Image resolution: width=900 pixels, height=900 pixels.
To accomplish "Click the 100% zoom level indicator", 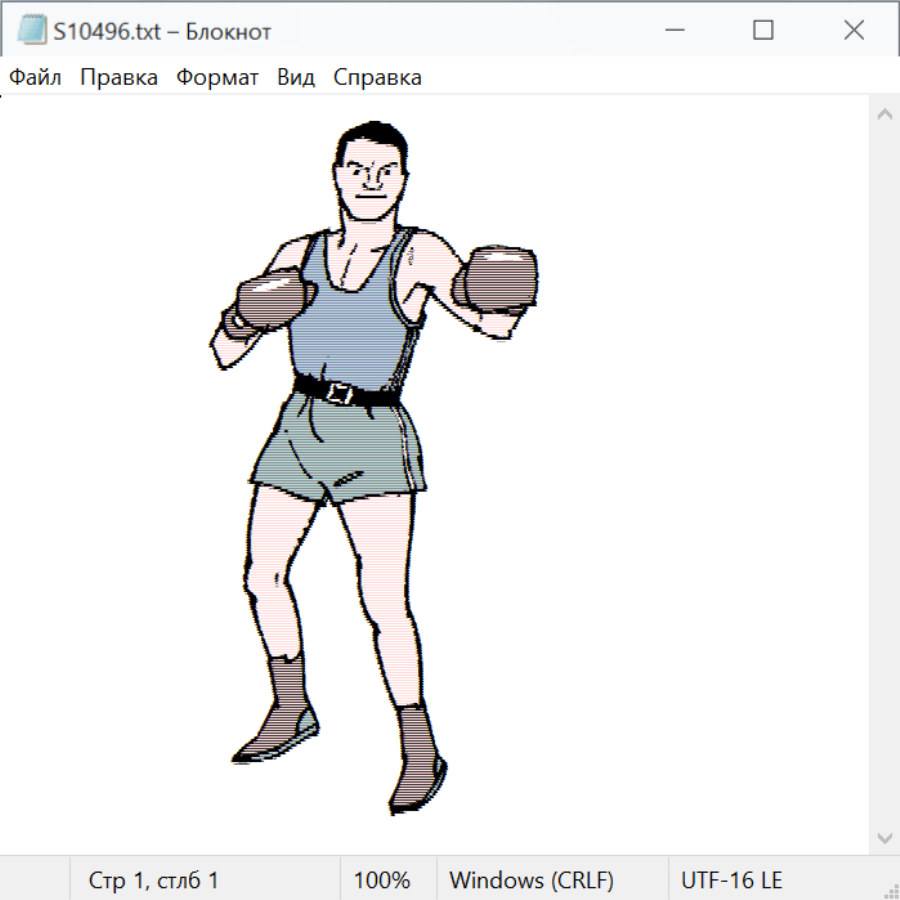I will pyautogui.click(x=382, y=880).
